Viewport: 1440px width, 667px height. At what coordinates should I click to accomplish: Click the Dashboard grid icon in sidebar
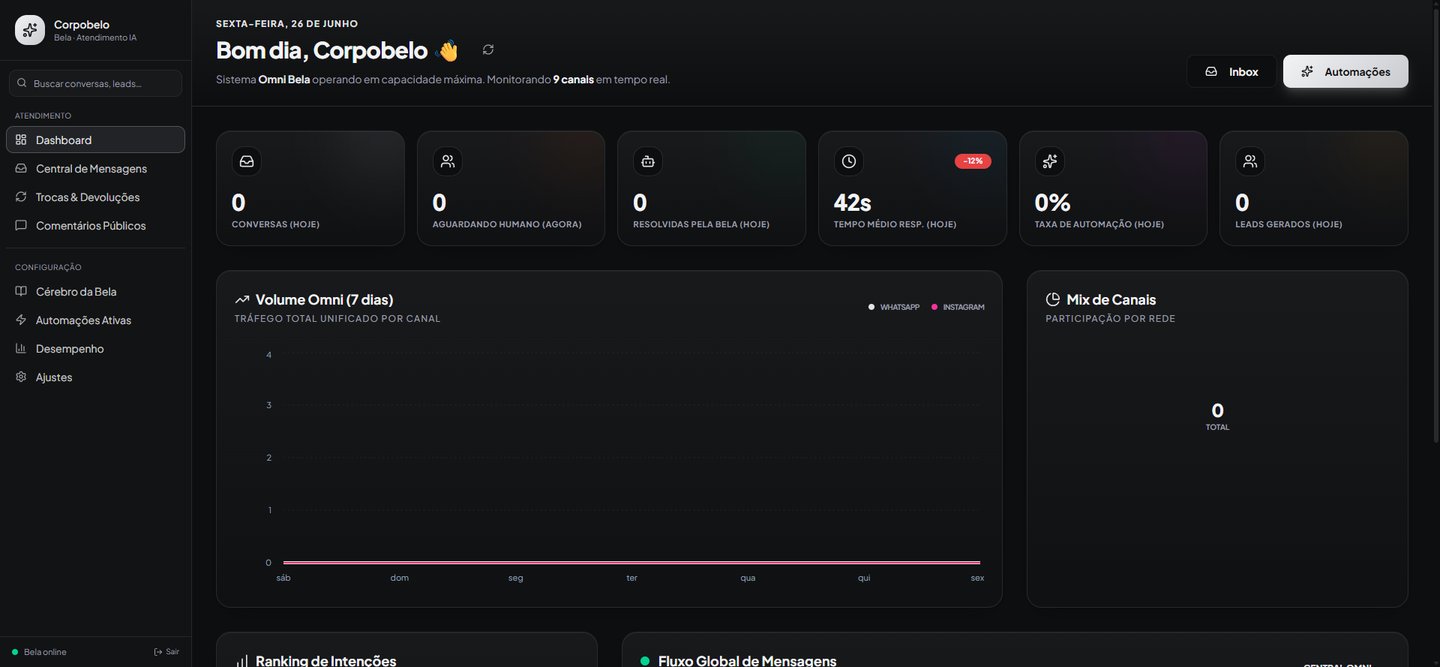tap(21, 139)
